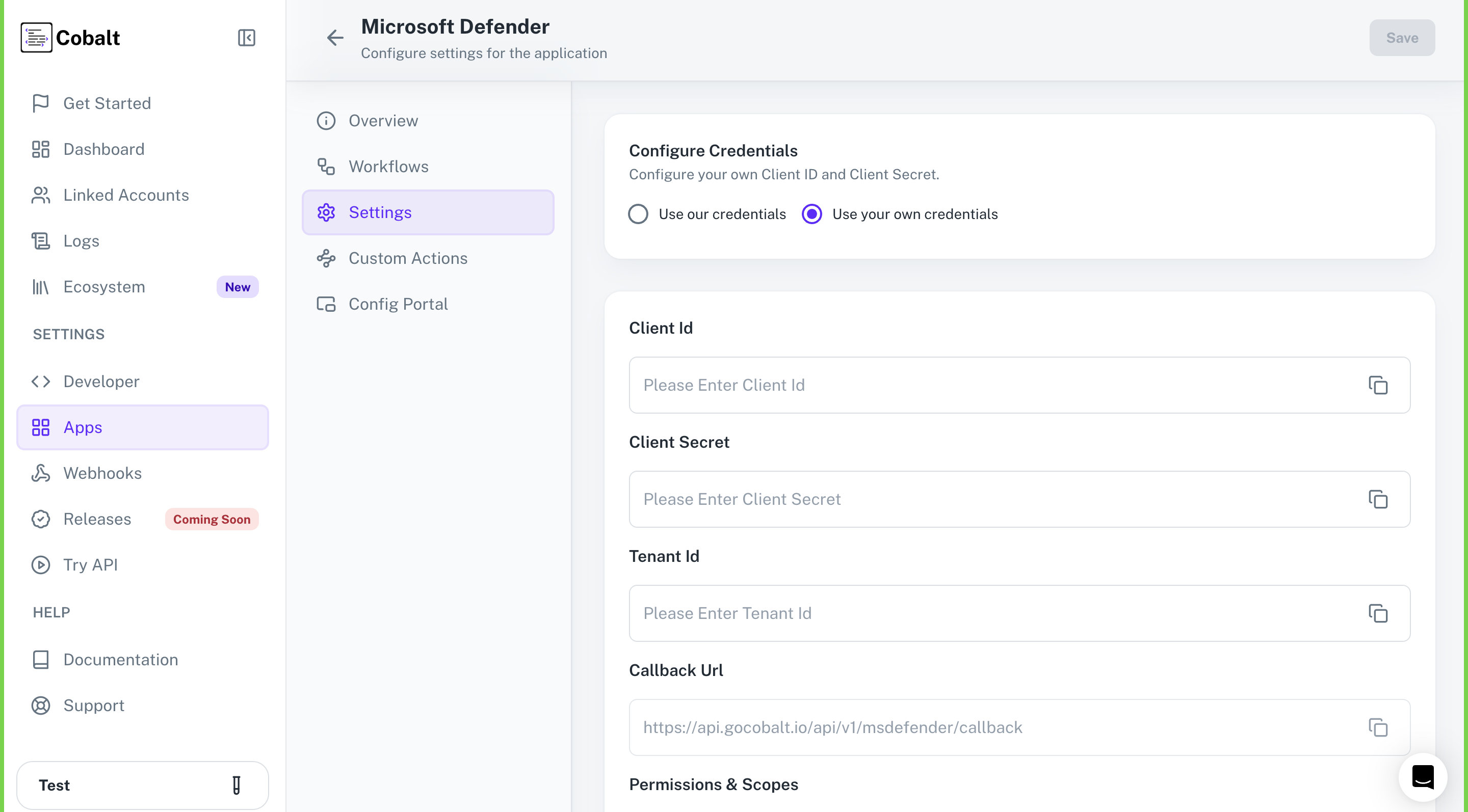Open the Logs page
1468x812 pixels.
point(81,240)
